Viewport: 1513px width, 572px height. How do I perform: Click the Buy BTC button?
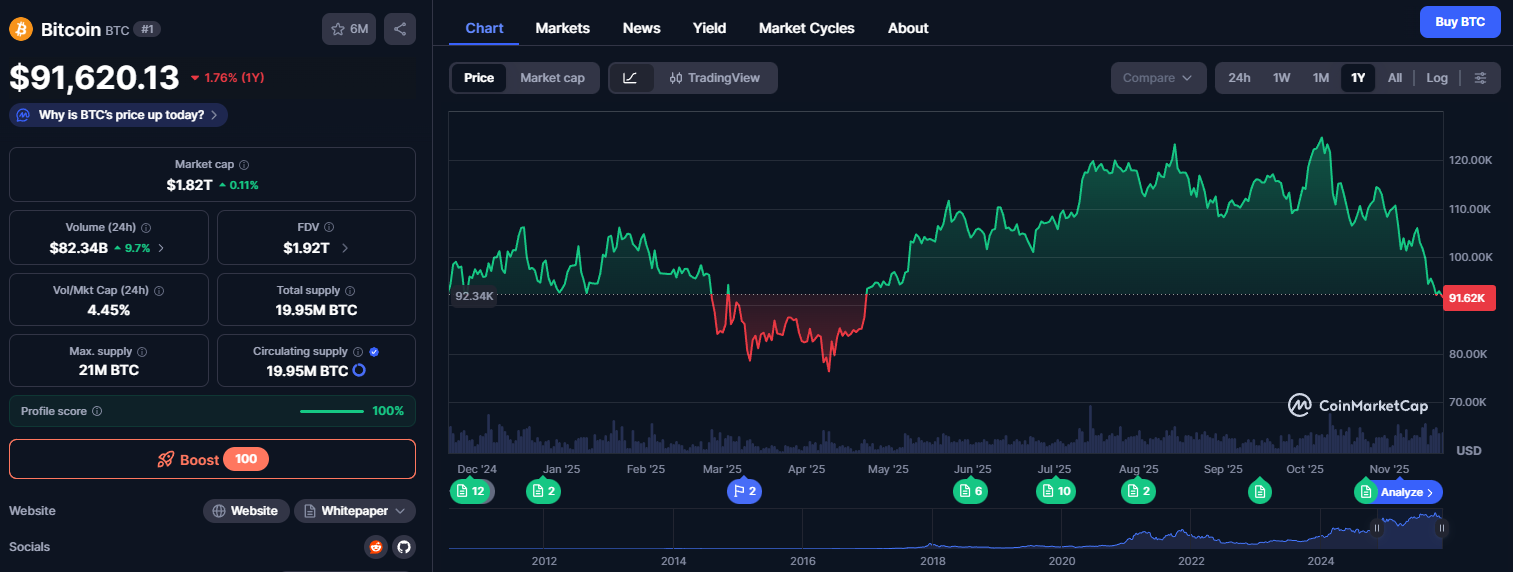pyautogui.click(x=1460, y=22)
